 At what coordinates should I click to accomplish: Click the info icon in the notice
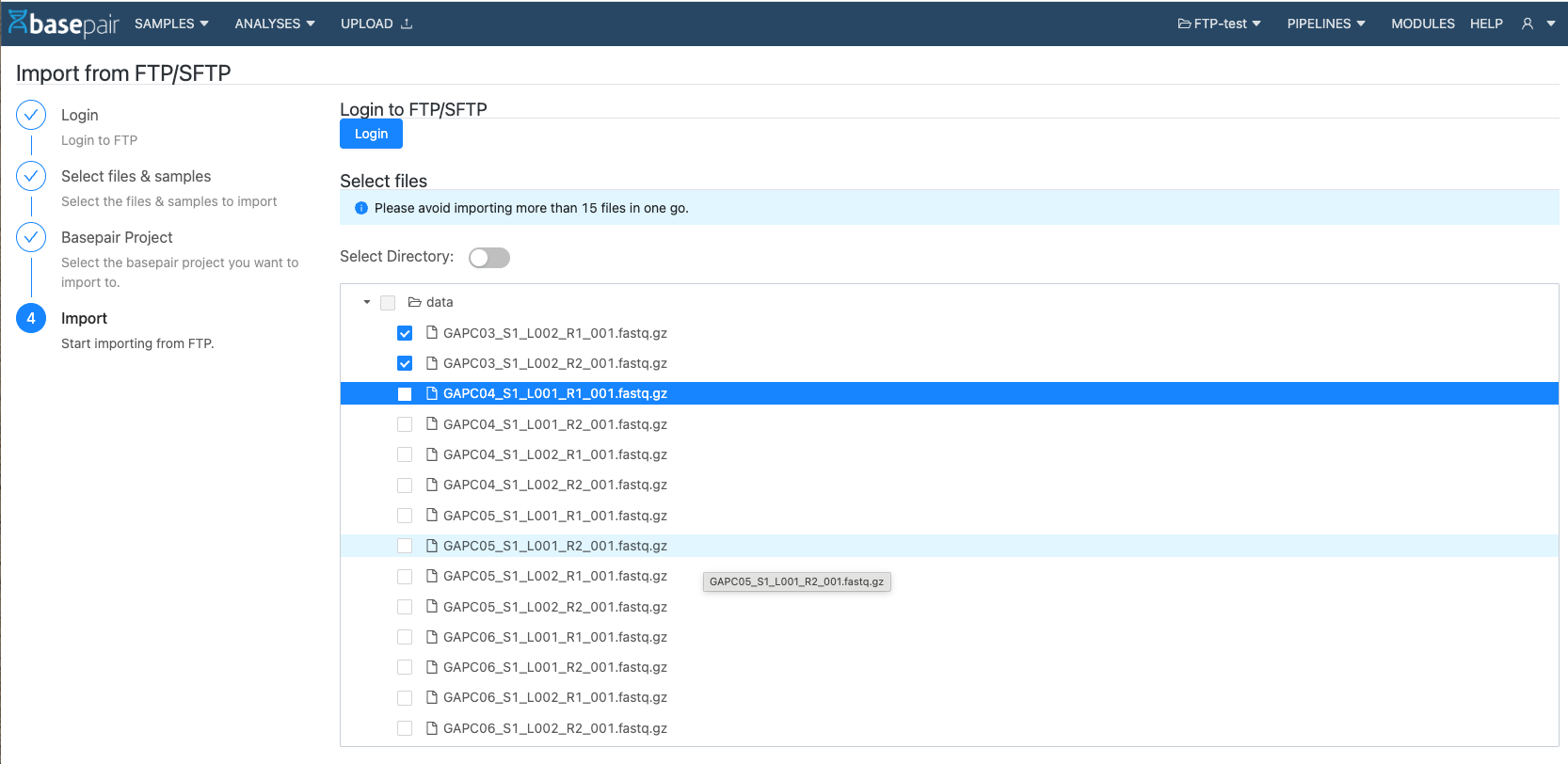click(361, 208)
